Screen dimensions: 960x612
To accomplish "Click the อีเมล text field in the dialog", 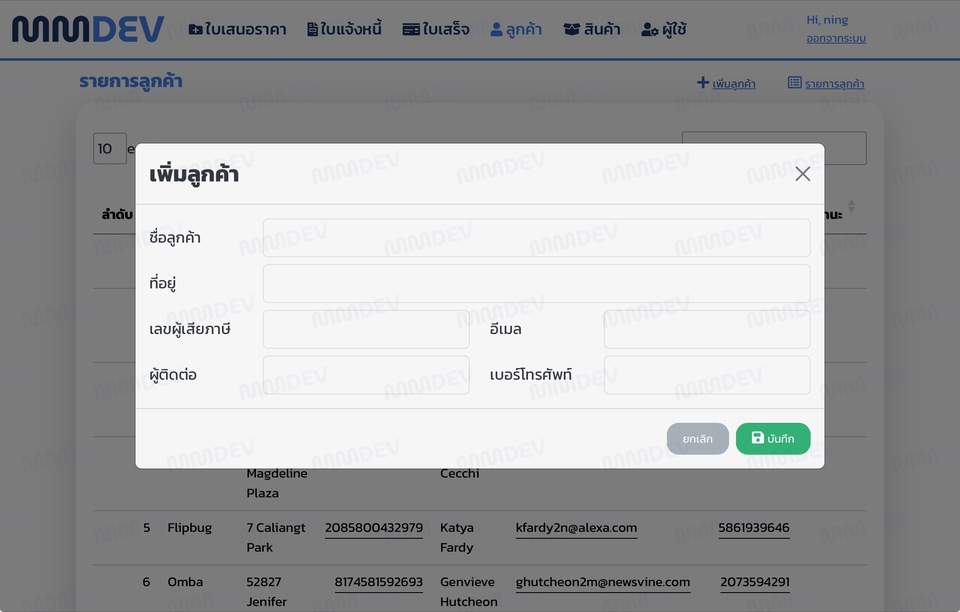I will (x=706, y=328).
